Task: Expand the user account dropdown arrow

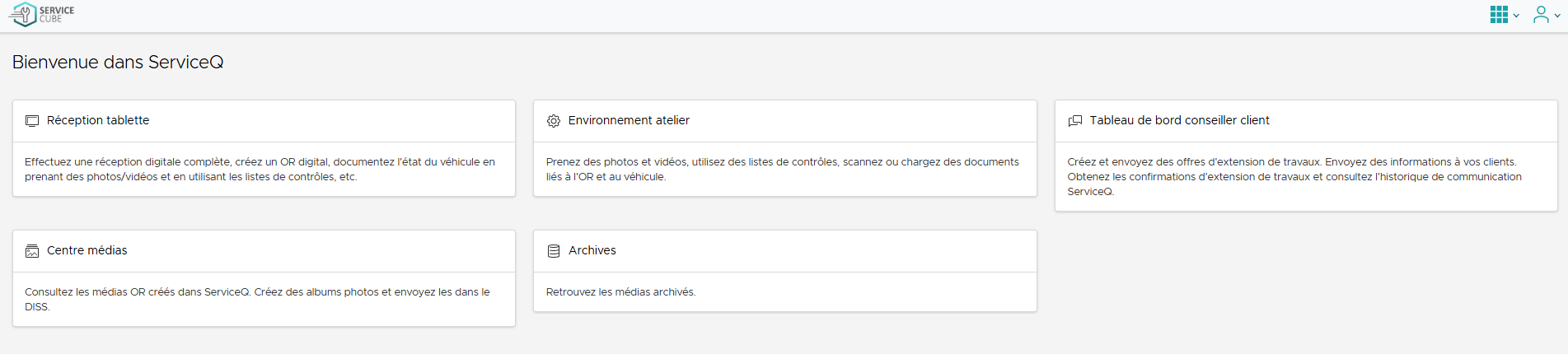Action: click(x=1557, y=16)
